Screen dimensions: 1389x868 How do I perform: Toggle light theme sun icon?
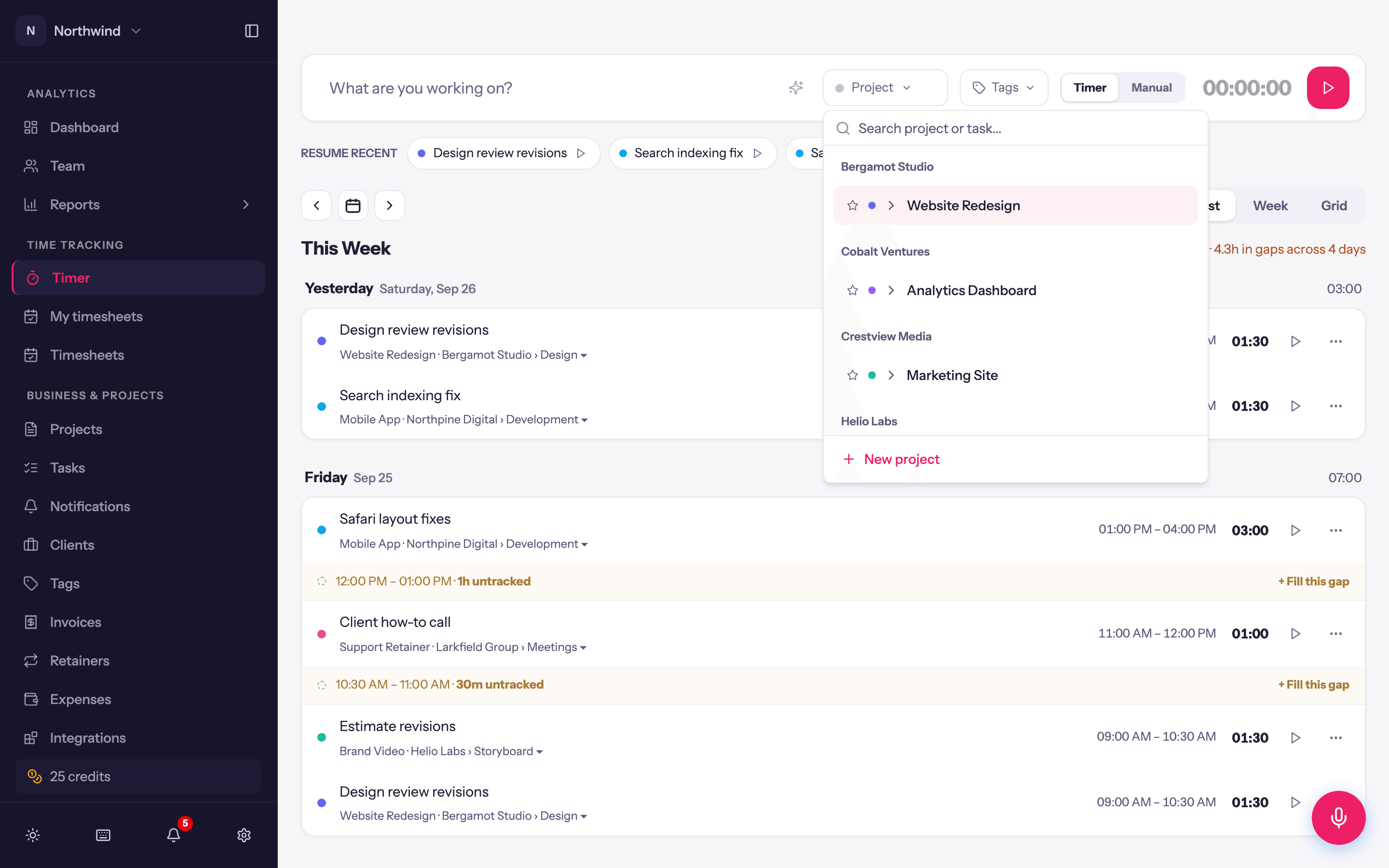click(33, 835)
